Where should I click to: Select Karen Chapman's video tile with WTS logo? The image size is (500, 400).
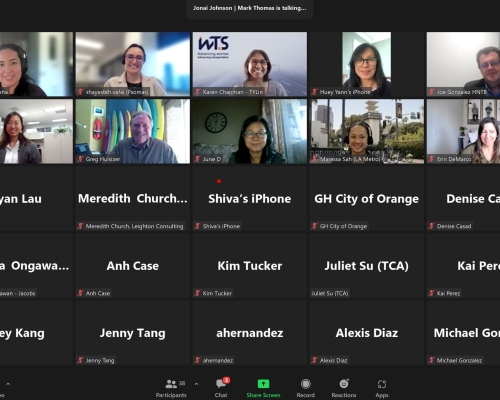250,64
